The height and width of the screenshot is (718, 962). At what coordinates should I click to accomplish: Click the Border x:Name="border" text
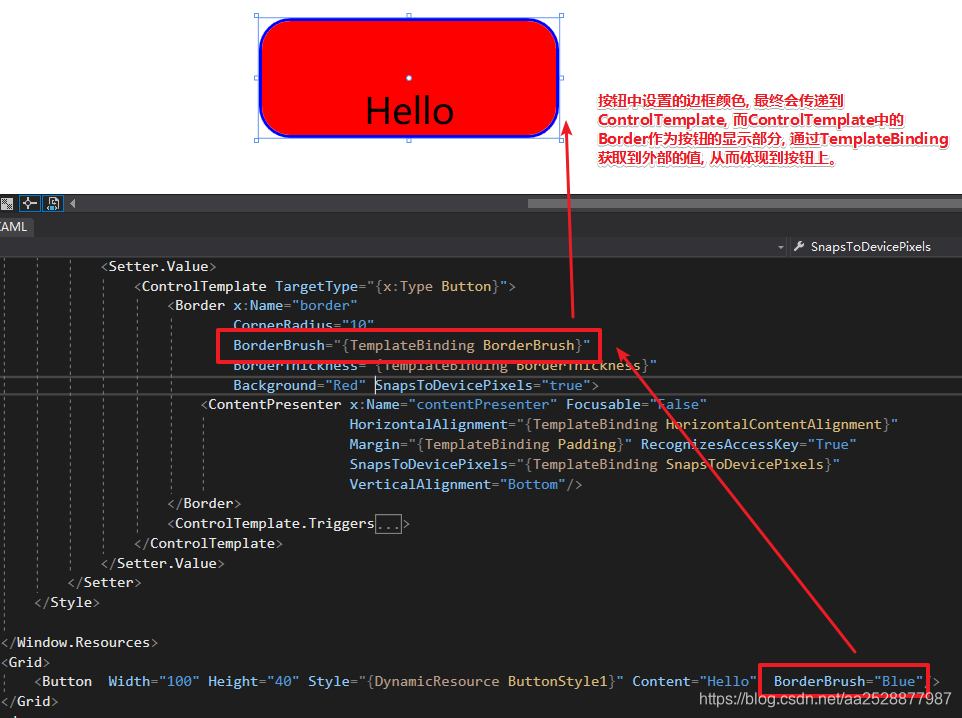(x=262, y=306)
